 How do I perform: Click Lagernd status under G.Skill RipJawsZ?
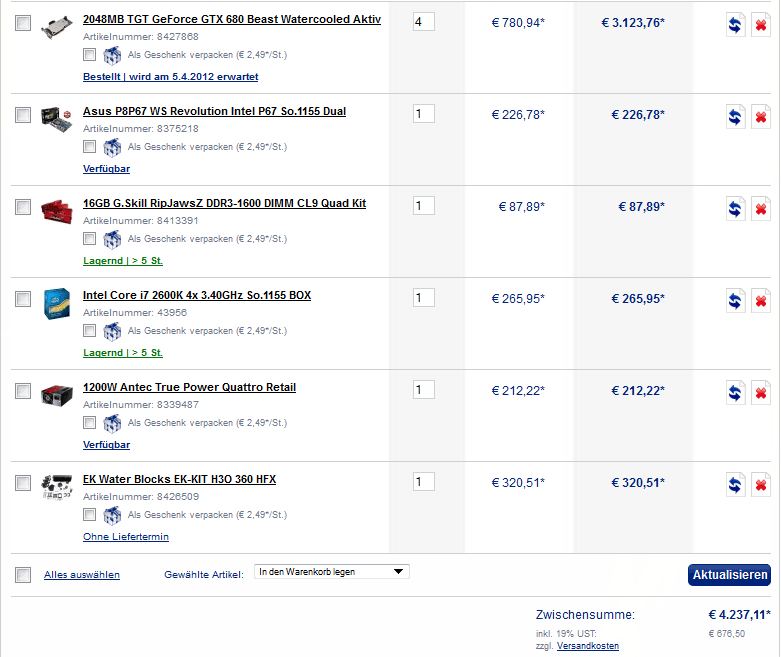(x=123, y=261)
